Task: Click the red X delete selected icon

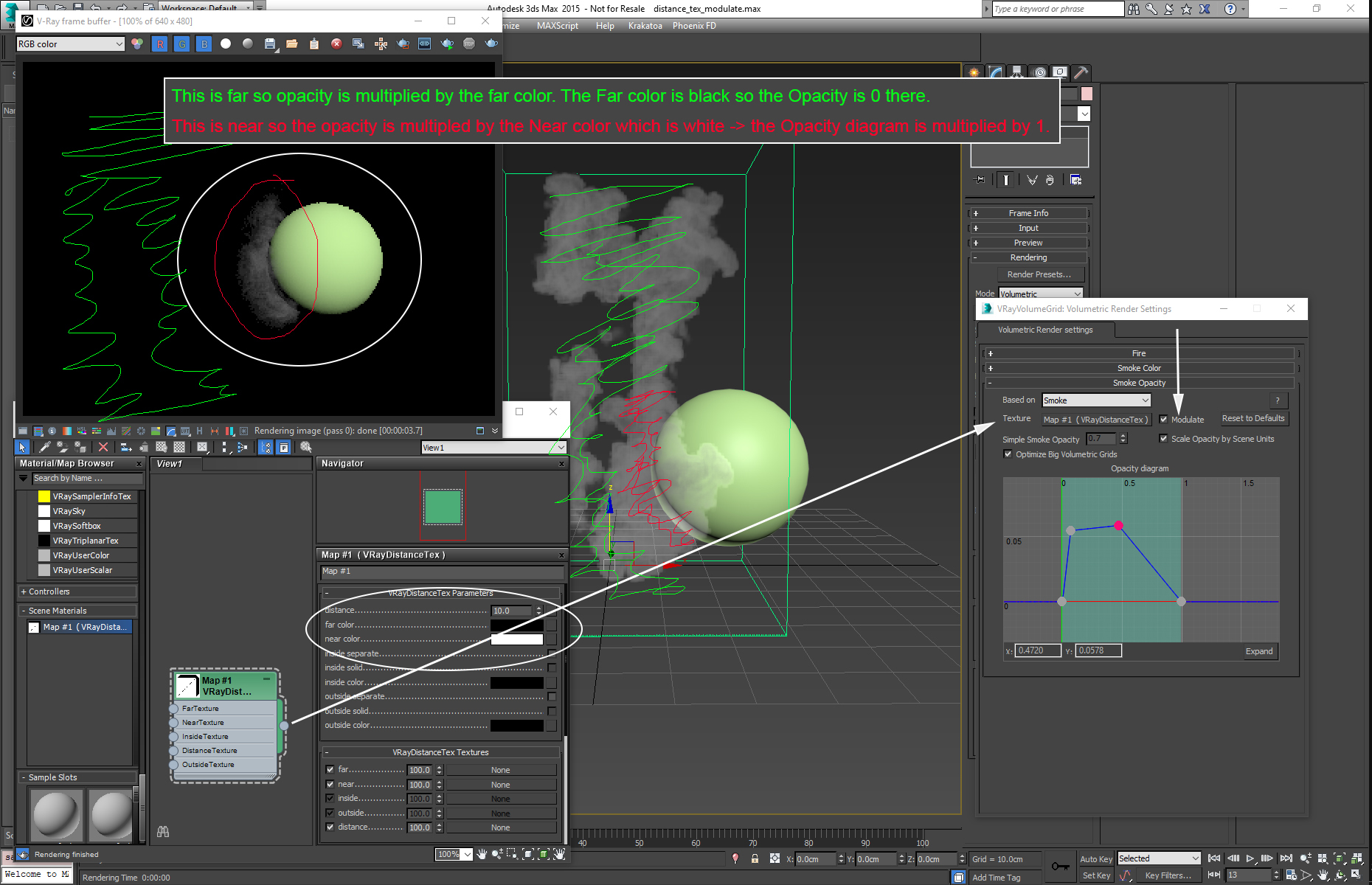Action: pyautogui.click(x=103, y=447)
